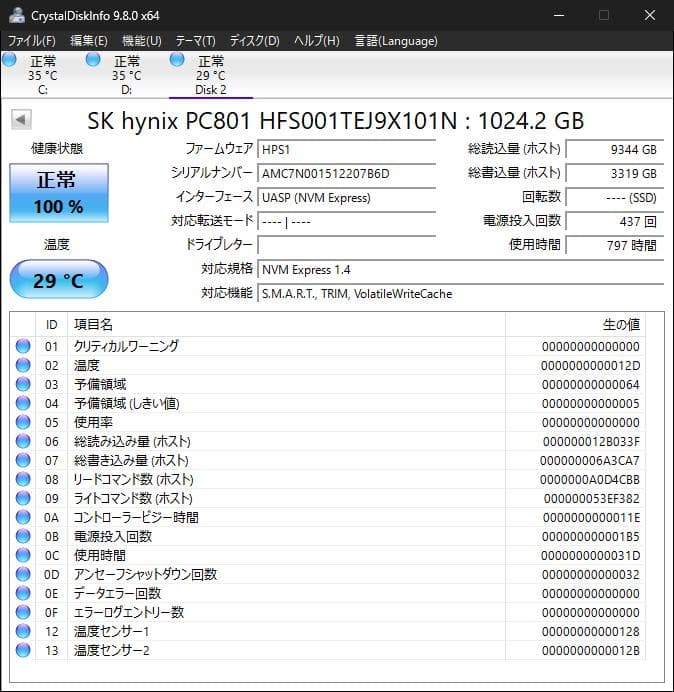Click the 29 °C temperature button
This screenshot has width=674, height=692.
pos(59,280)
